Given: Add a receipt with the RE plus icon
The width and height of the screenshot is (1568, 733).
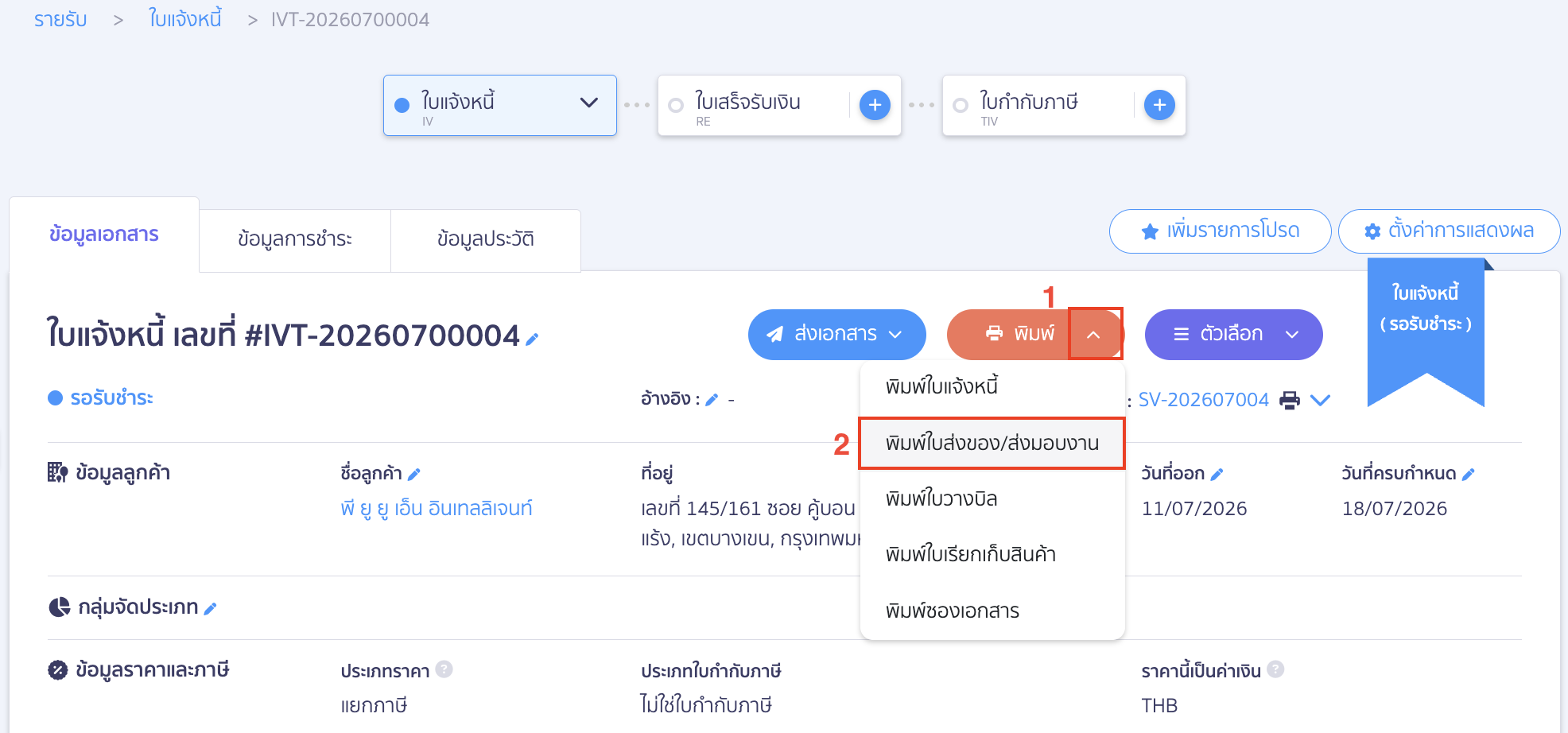Looking at the screenshot, I should pyautogui.click(x=875, y=105).
